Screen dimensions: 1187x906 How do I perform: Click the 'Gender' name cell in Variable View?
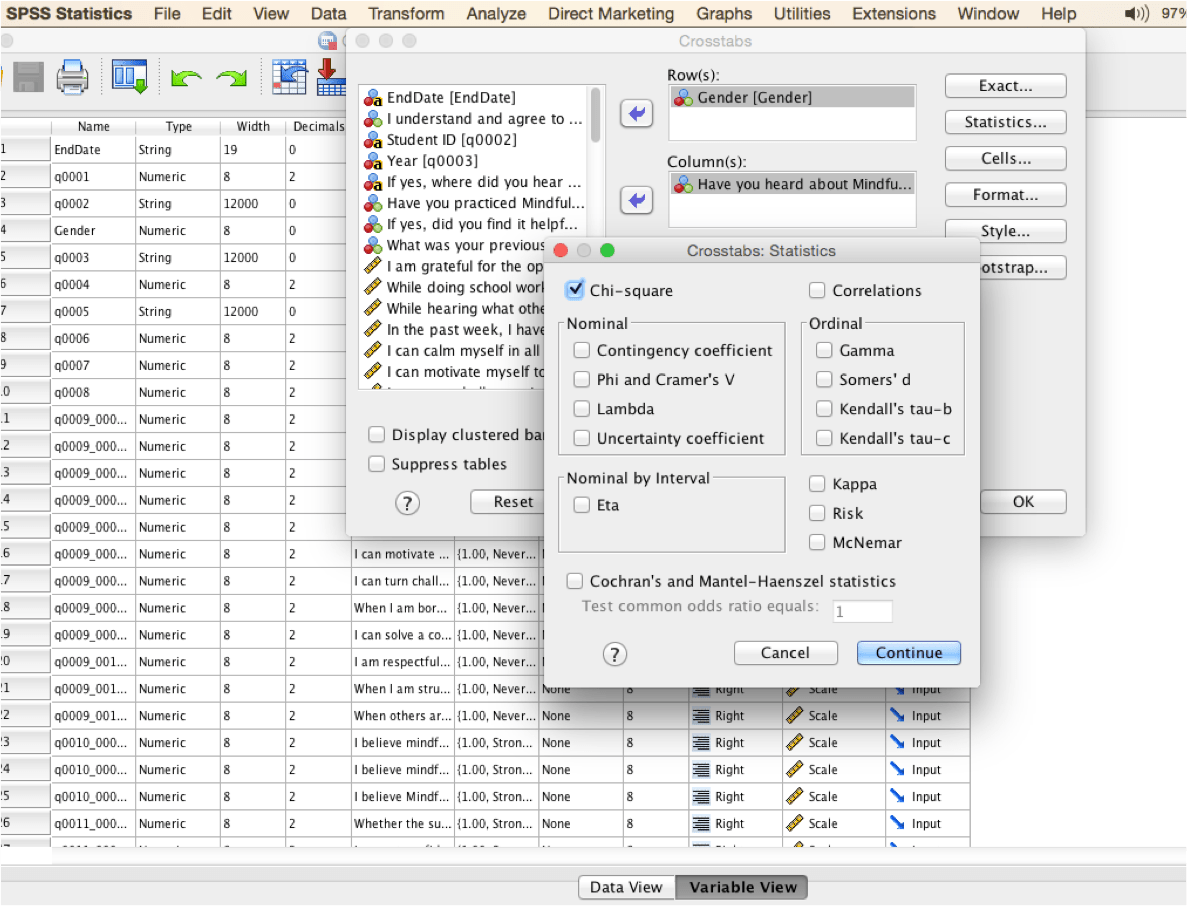[x=93, y=231]
